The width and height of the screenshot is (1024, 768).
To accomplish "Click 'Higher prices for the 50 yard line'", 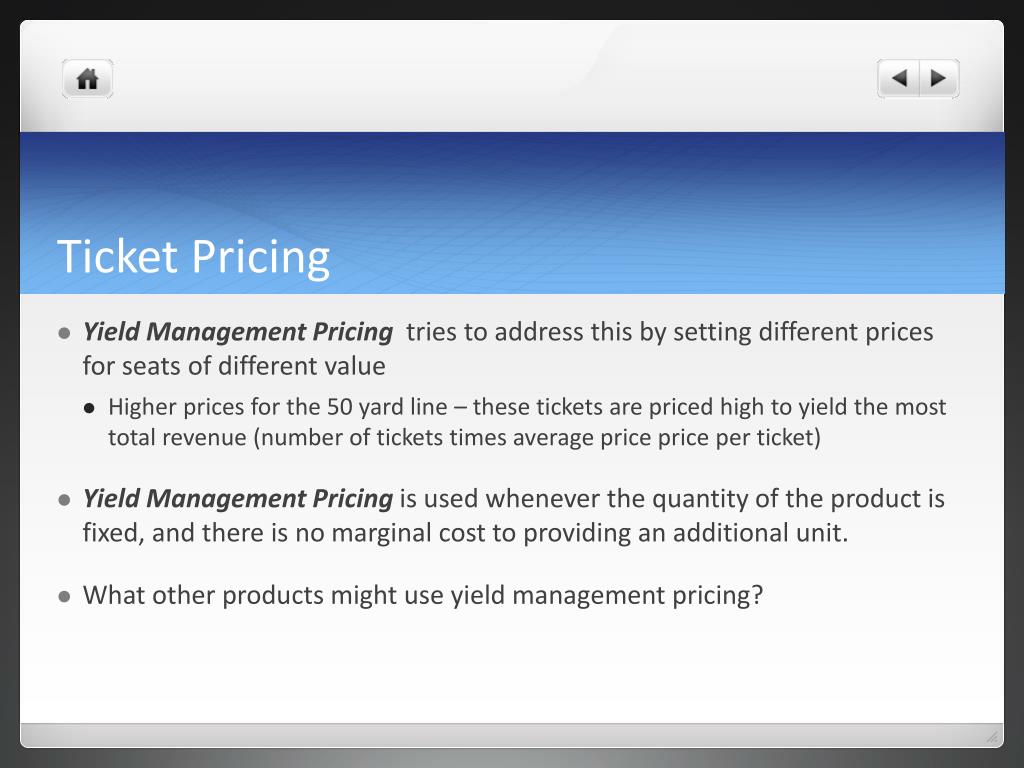I will (278, 407).
